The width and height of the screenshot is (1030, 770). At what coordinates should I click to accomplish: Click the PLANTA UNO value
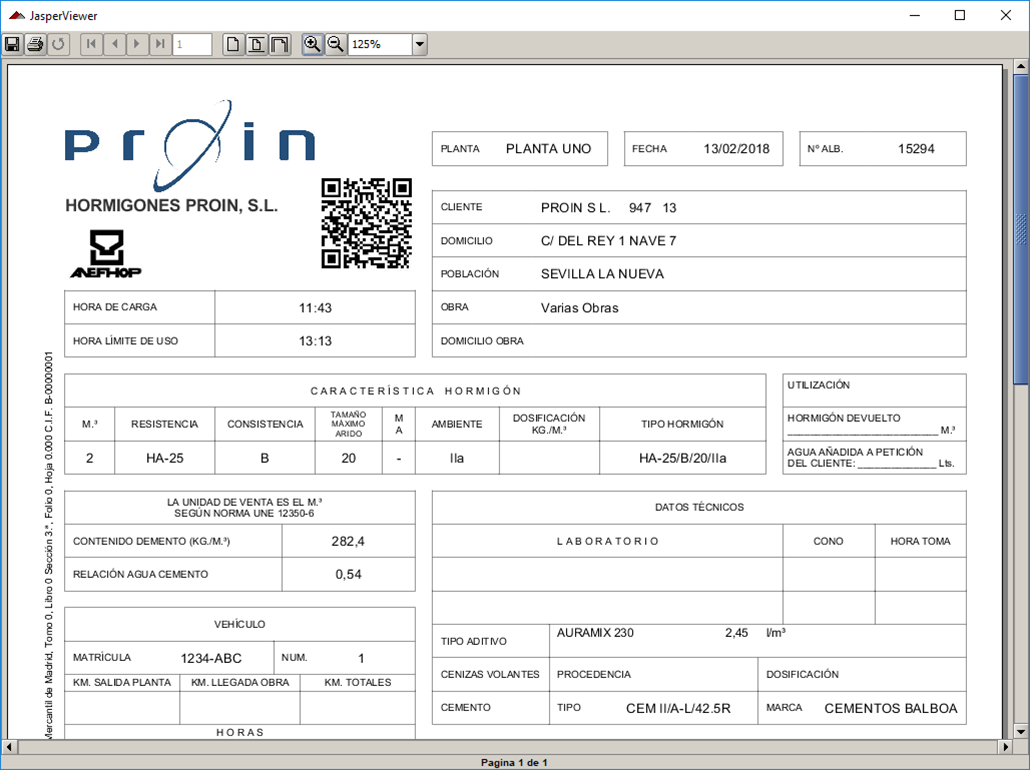[x=549, y=149]
